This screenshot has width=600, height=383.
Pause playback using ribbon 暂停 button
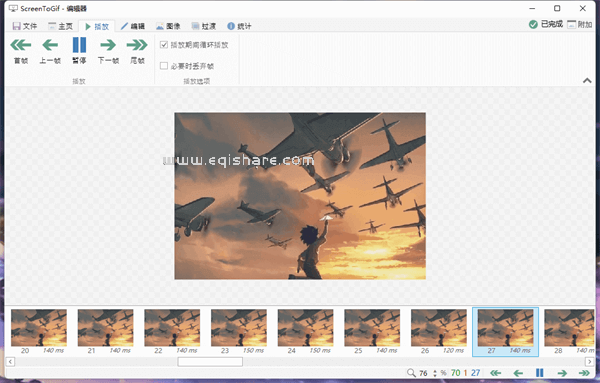pos(79,50)
